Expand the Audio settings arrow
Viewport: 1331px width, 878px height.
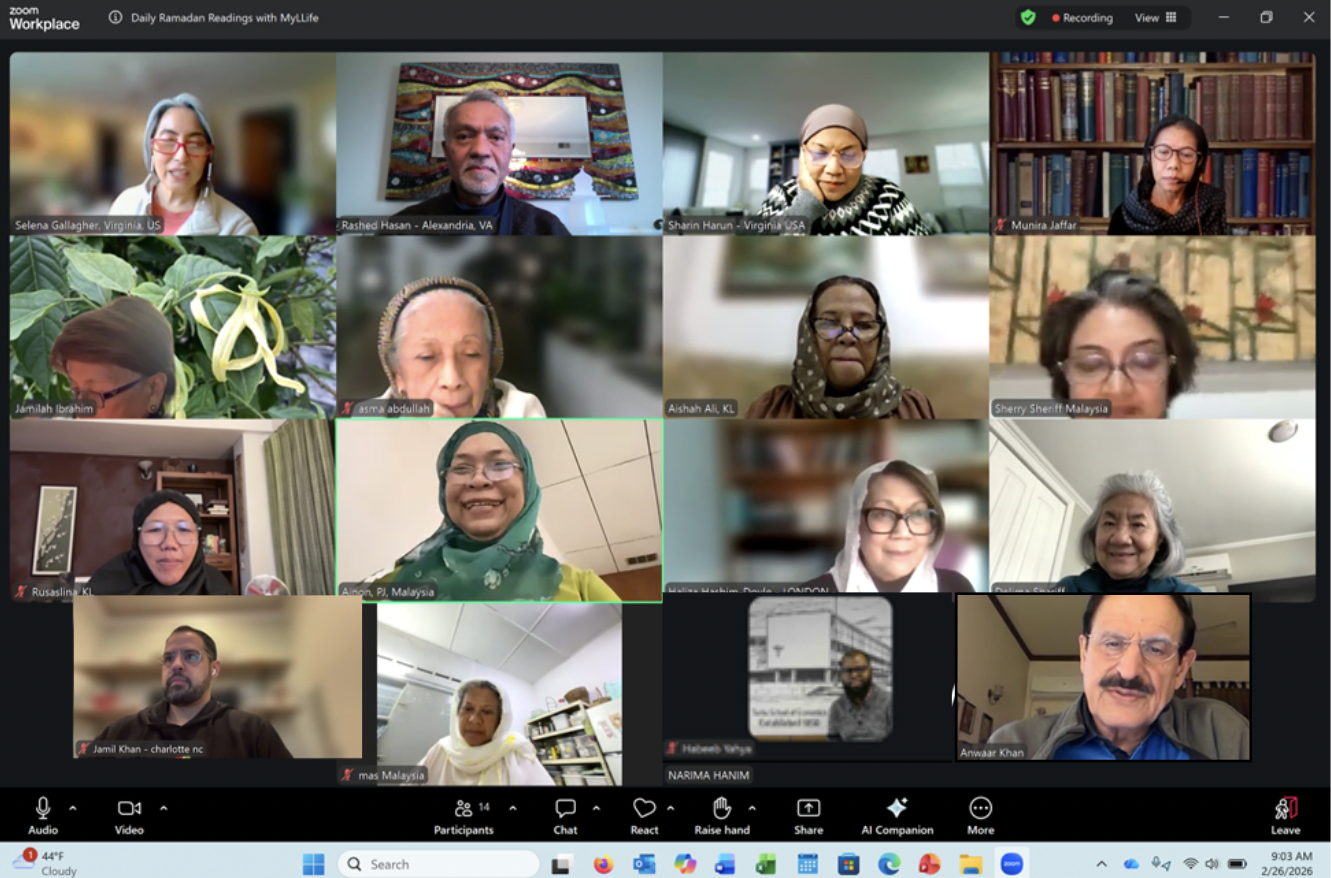click(x=72, y=808)
